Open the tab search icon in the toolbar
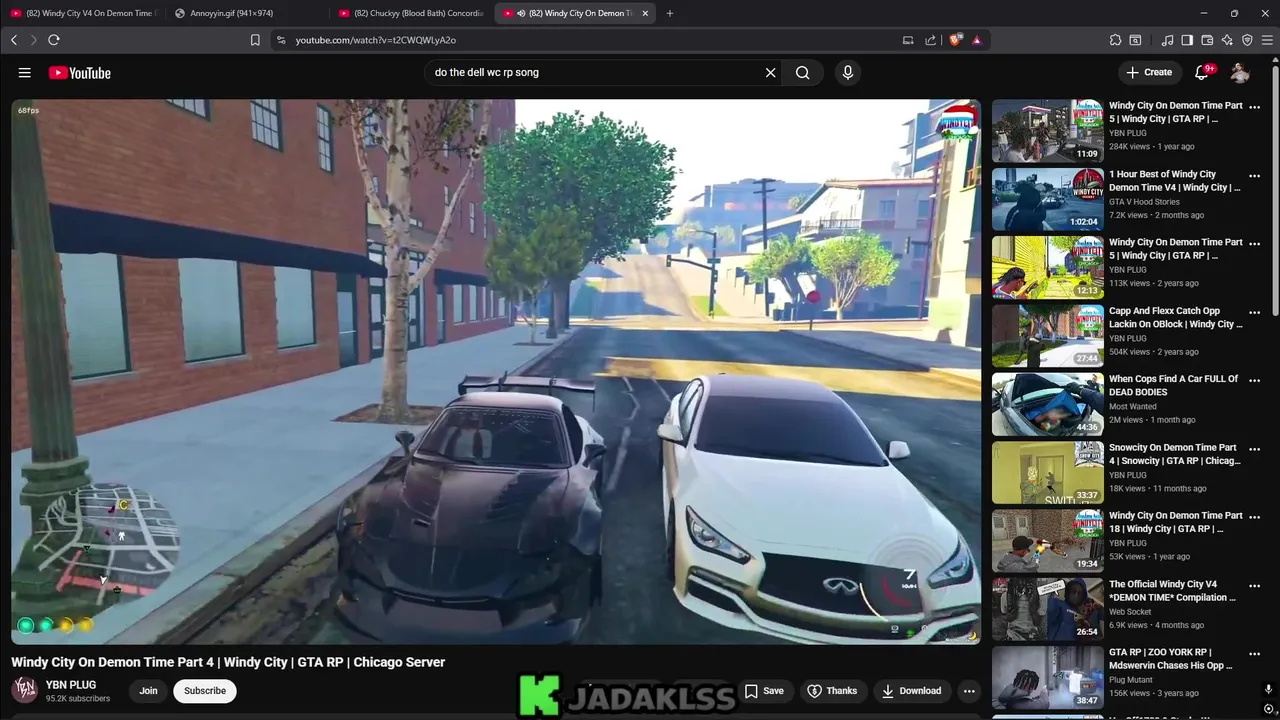This screenshot has height=720, width=1280. (1135, 40)
